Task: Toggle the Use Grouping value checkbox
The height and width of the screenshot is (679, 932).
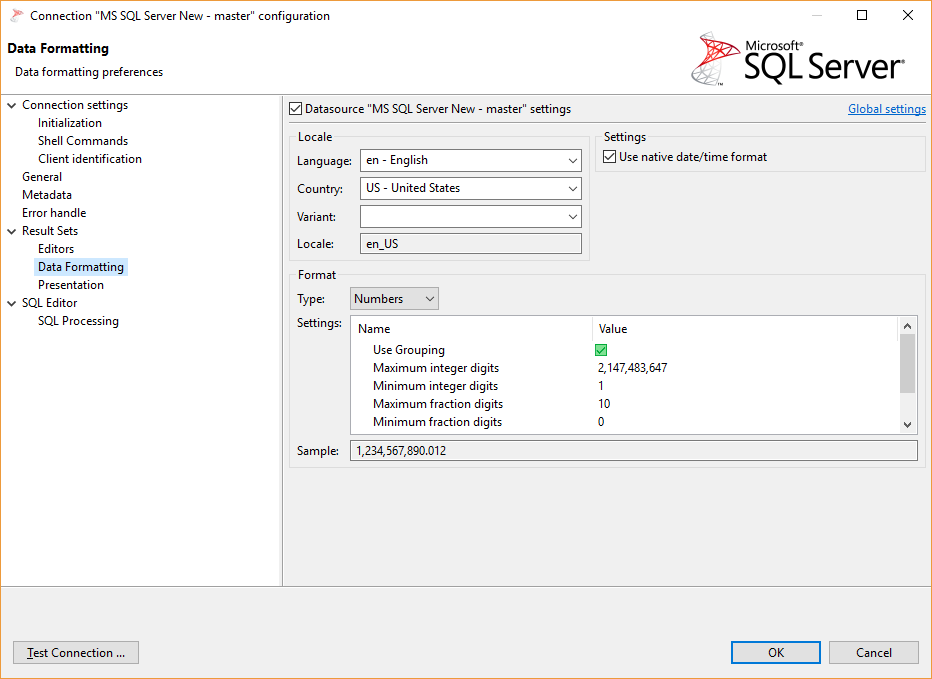Action: coord(600,349)
